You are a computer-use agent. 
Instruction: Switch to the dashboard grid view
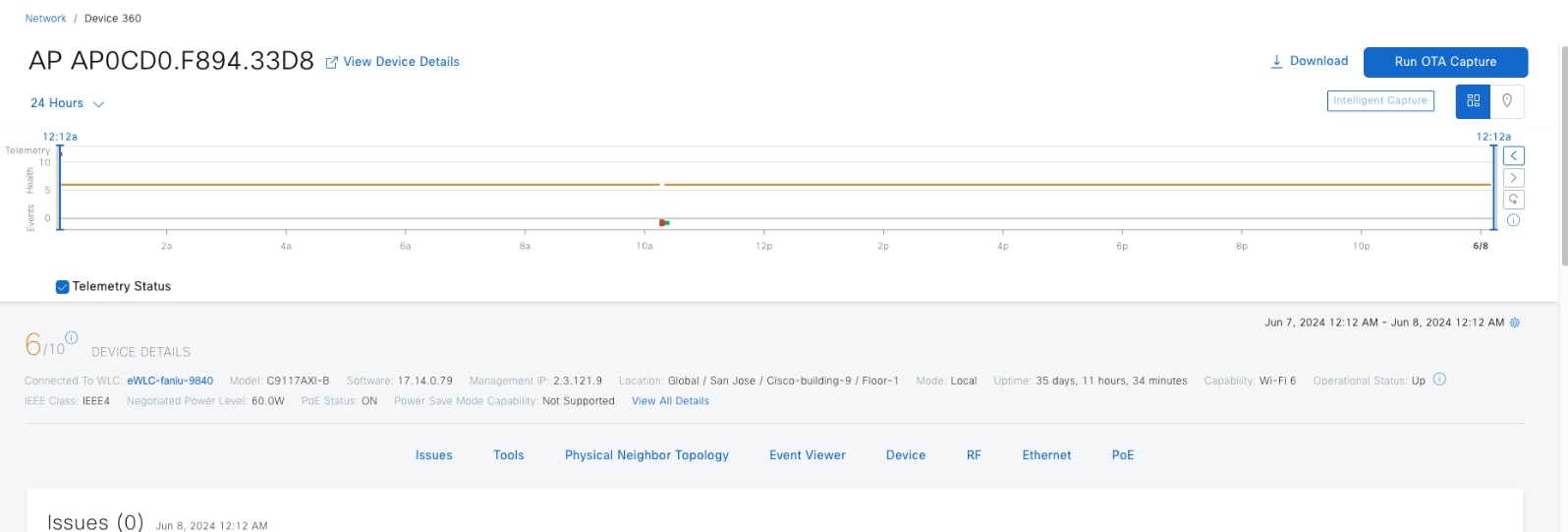[1473, 101]
